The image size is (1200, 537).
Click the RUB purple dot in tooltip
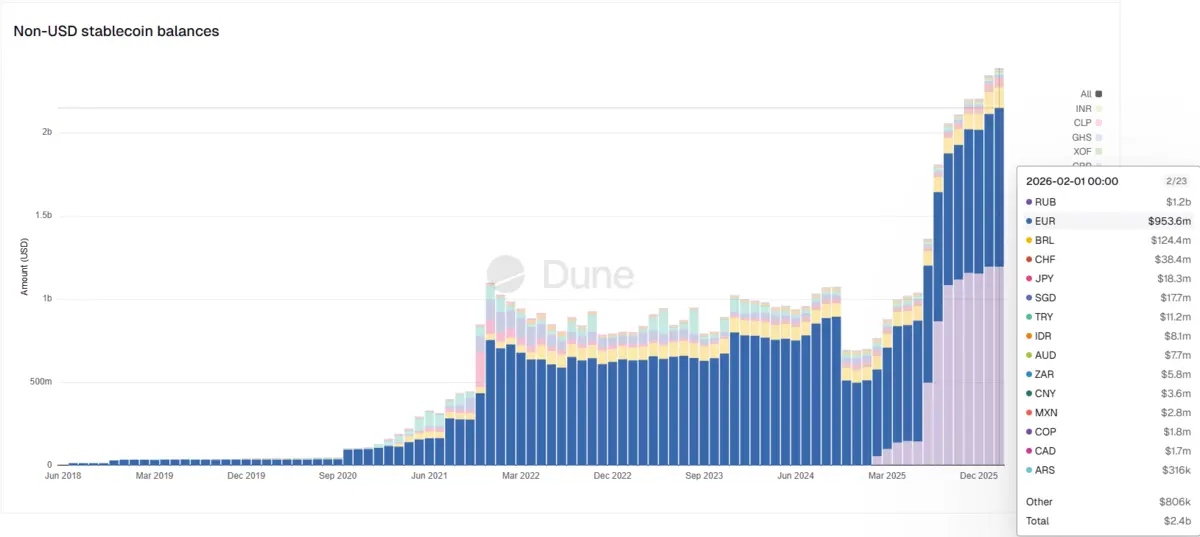coord(1030,202)
